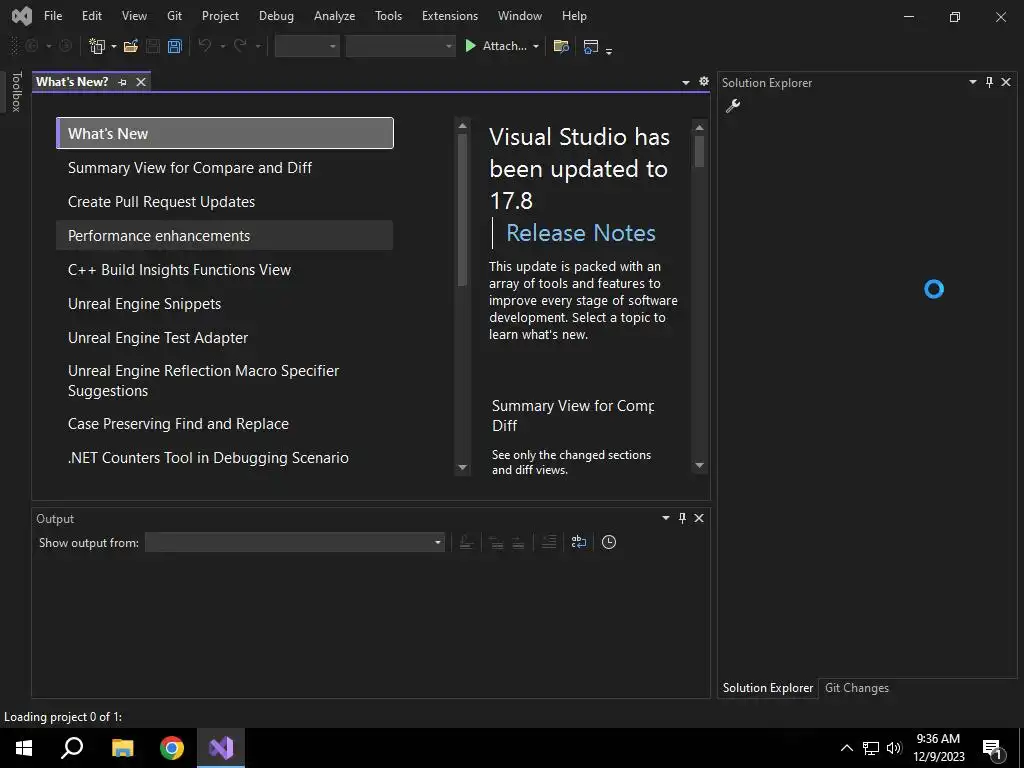Image resolution: width=1024 pixels, height=768 pixels.
Task: Select Create Pull Request Updates topic
Action: point(225,202)
